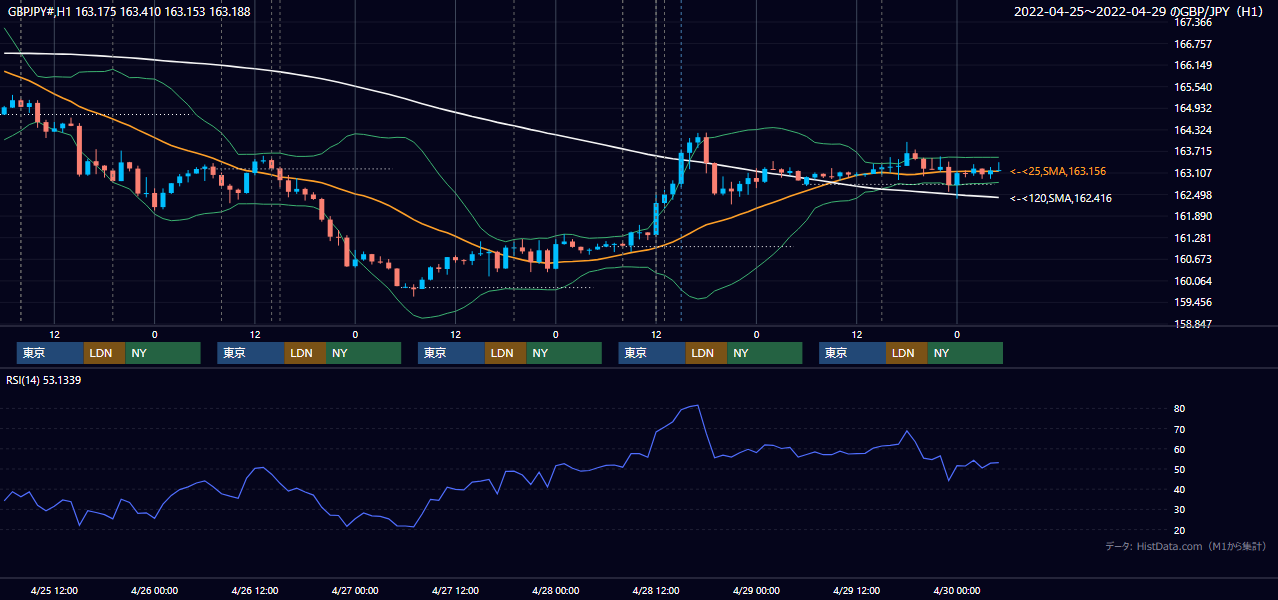Click the 4/28 12:00 date label
This screenshot has height=600, width=1278.
pos(656,590)
